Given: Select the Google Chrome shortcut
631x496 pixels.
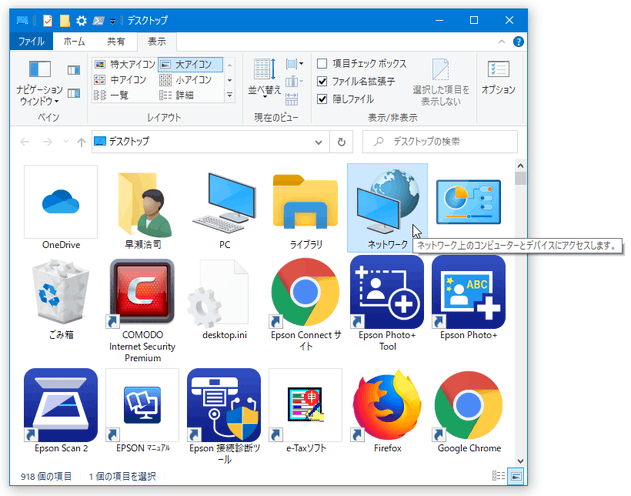Looking at the screenshot, I should click(469, 411).
